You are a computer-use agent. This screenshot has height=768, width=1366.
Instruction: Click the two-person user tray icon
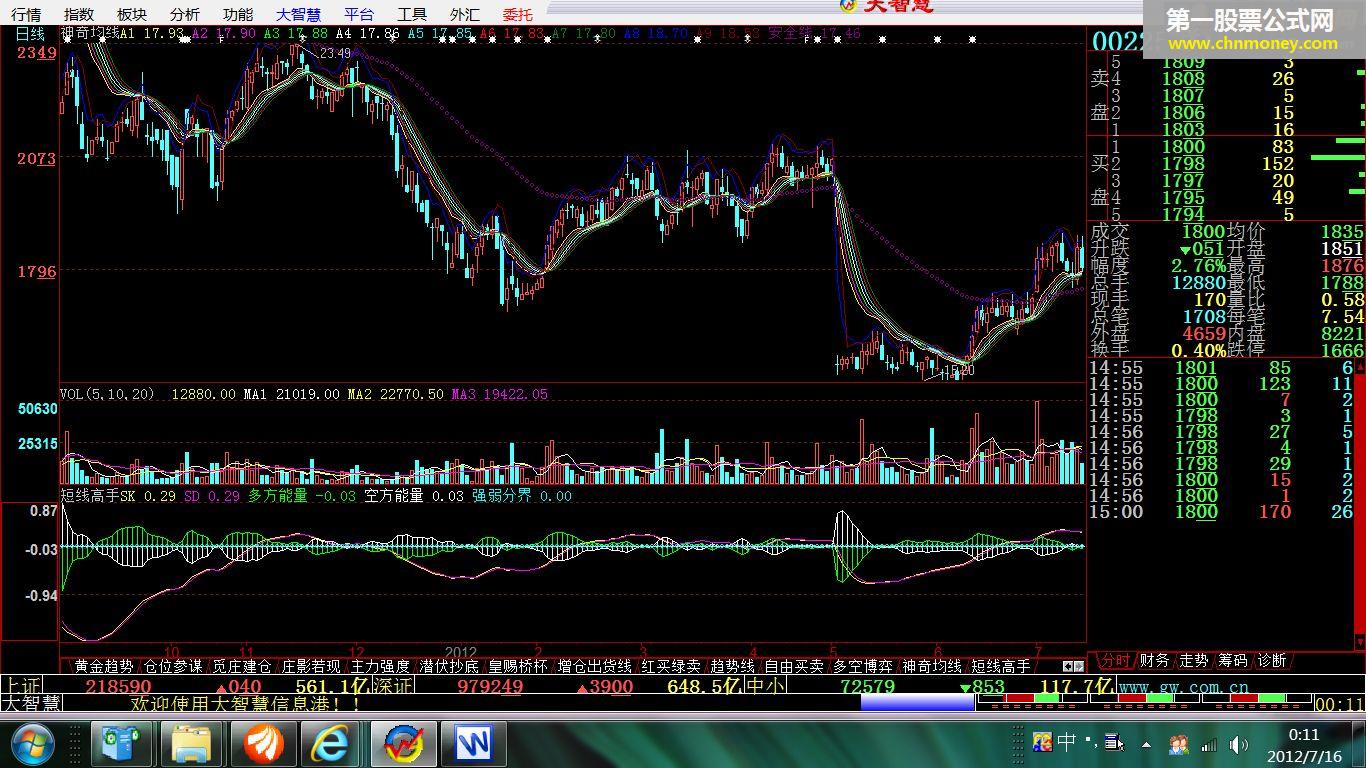pos(1178,744)
